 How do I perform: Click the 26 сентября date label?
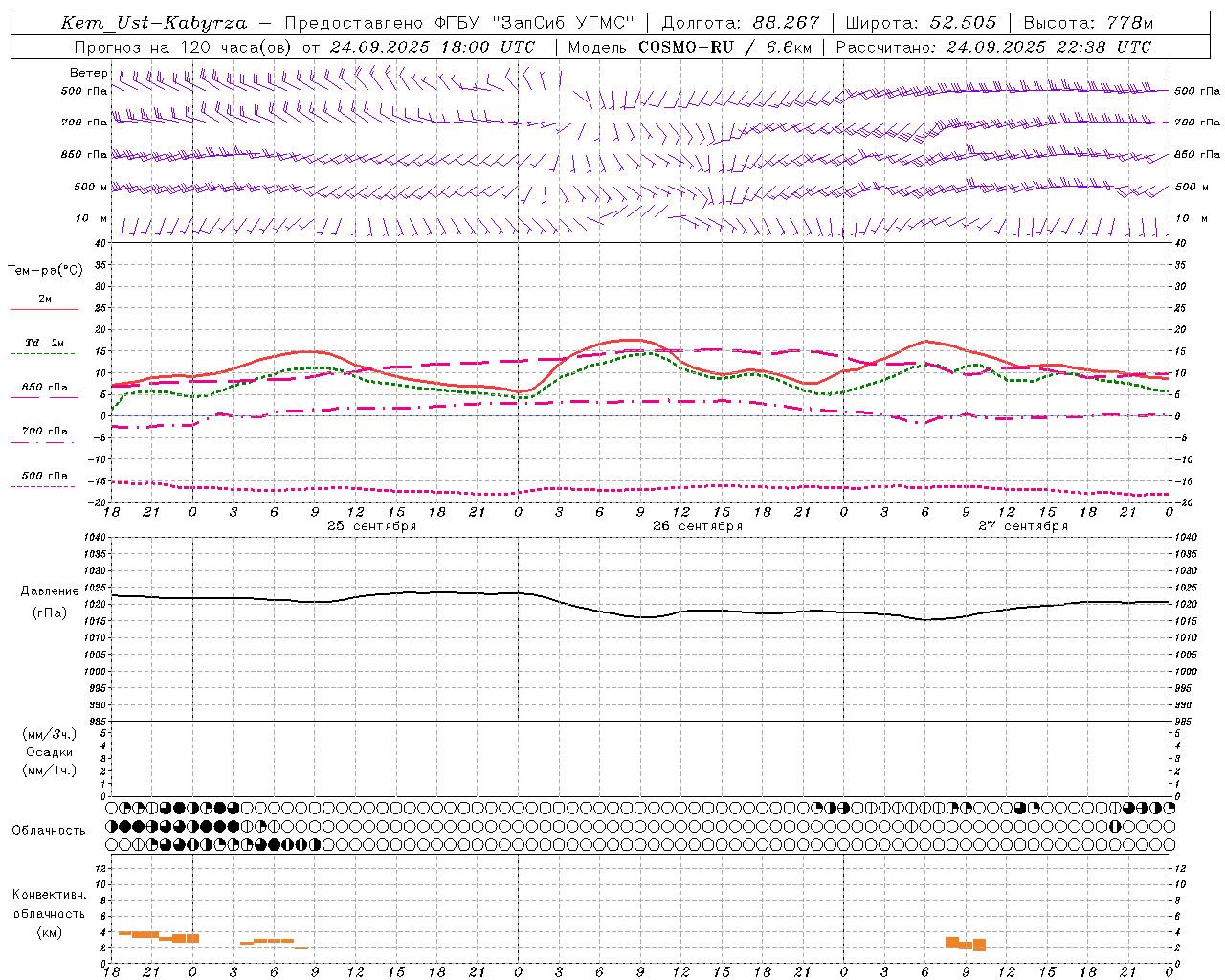698,526
